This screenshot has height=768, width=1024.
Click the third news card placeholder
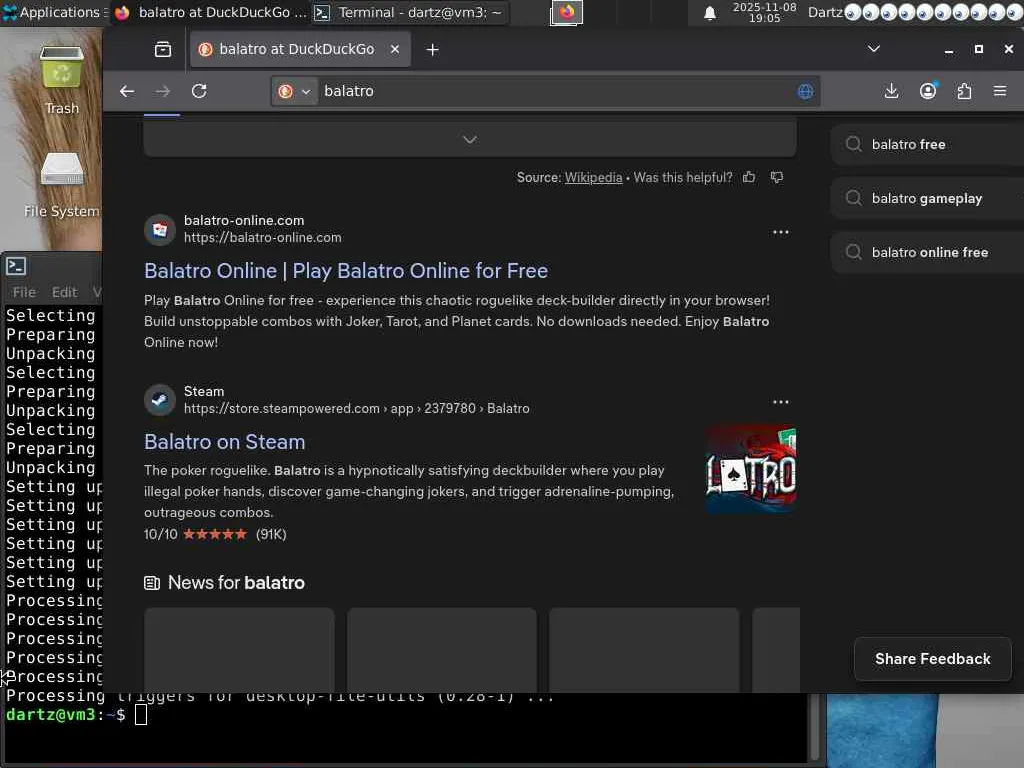[644, 650]
